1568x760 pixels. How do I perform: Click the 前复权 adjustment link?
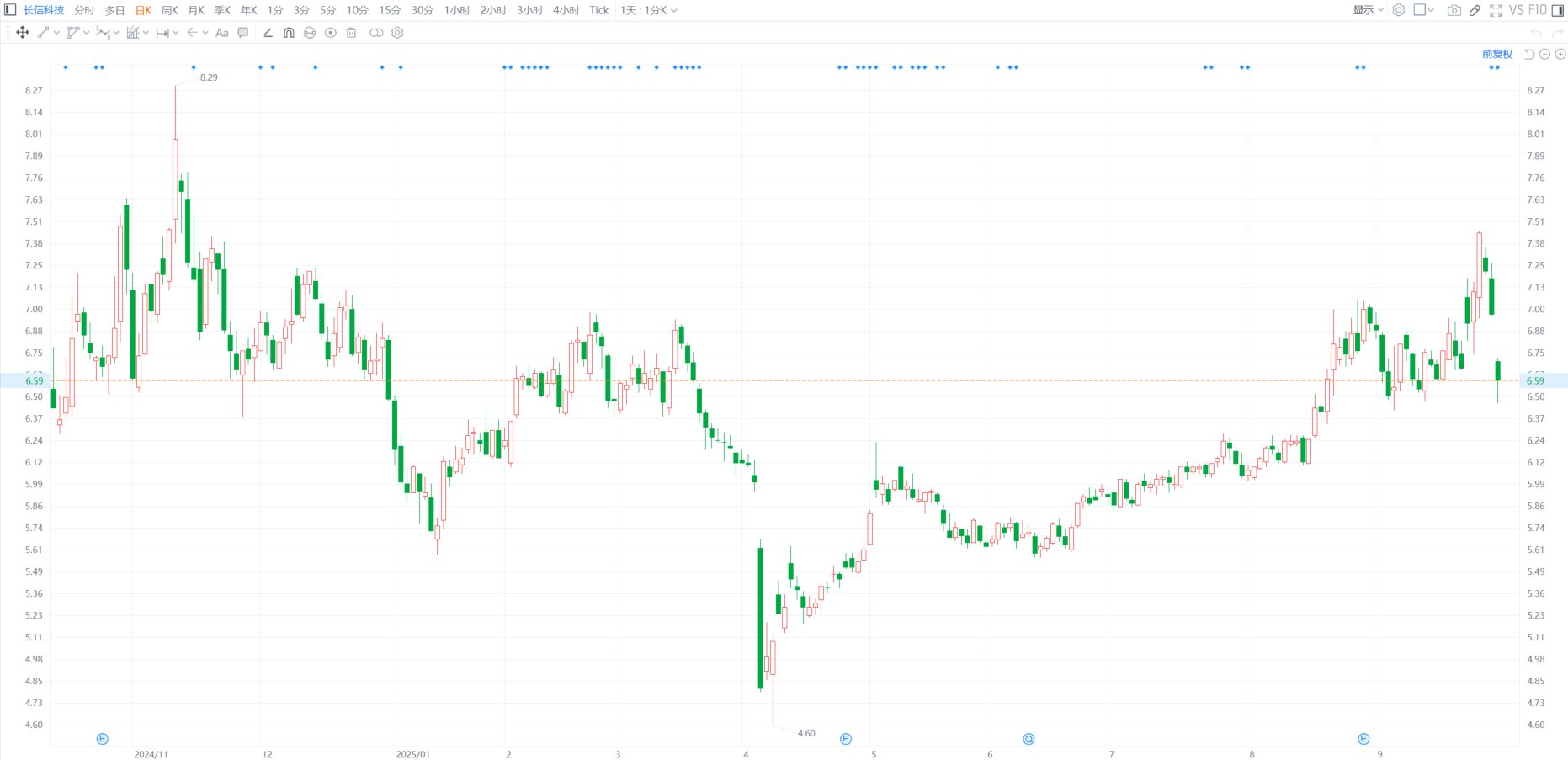pyautogui.click(x=1496, y=54)
